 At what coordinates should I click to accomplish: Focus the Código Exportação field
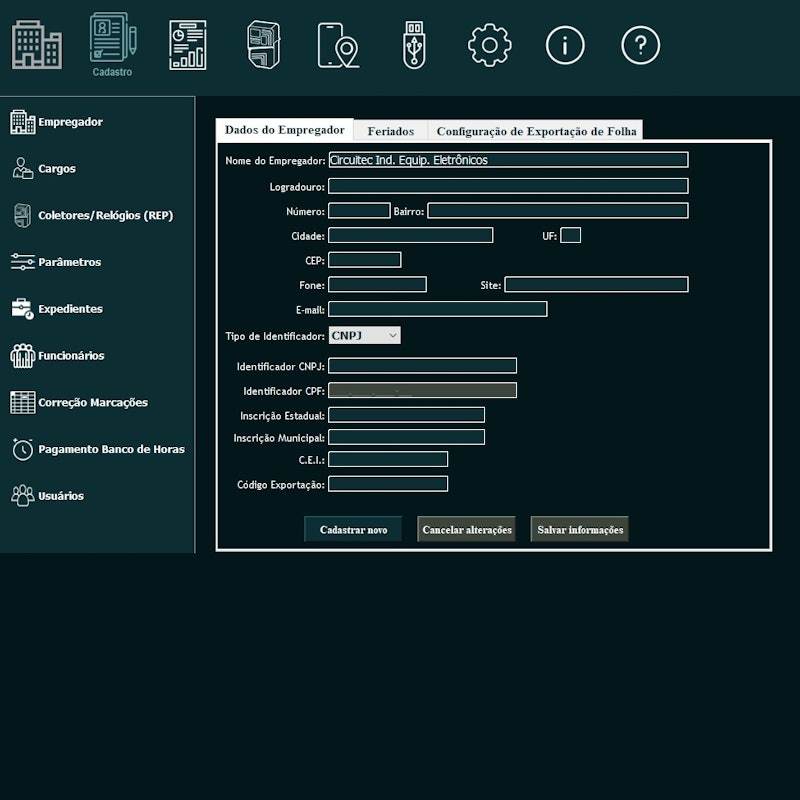[388, 484]
